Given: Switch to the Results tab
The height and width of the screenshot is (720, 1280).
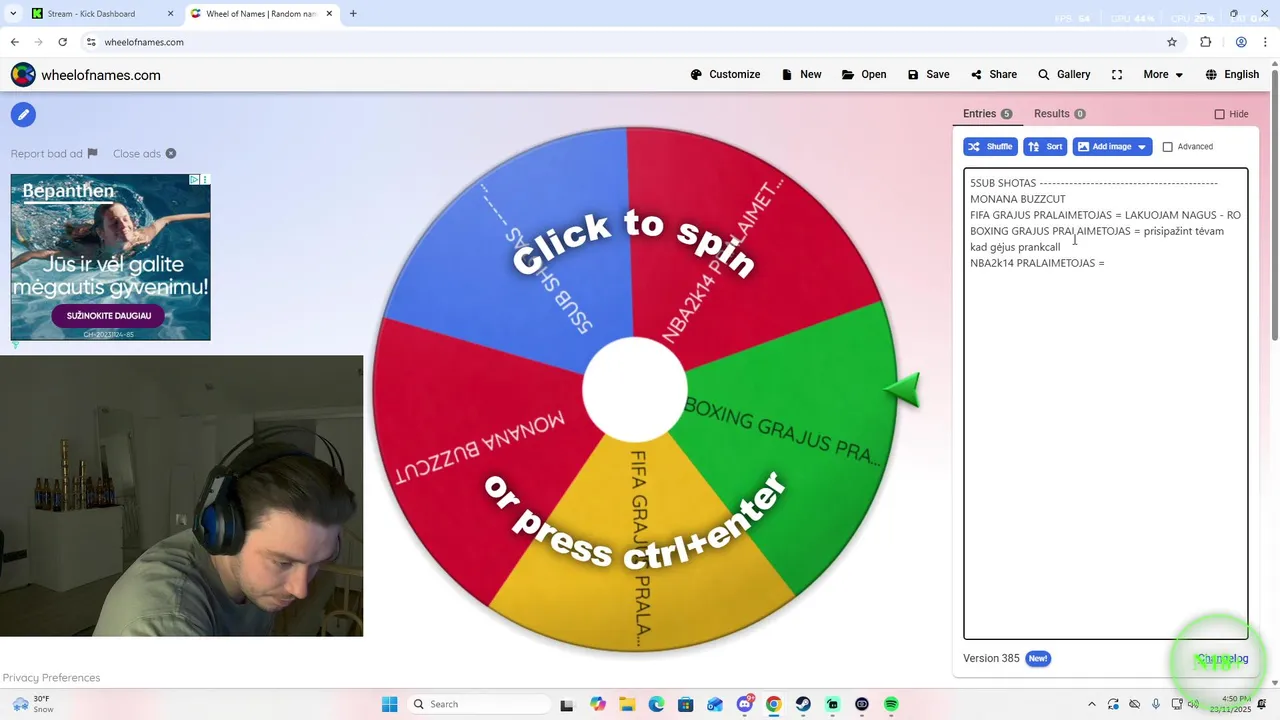Looking at the screenshot, I should [x=1059, y=114].
